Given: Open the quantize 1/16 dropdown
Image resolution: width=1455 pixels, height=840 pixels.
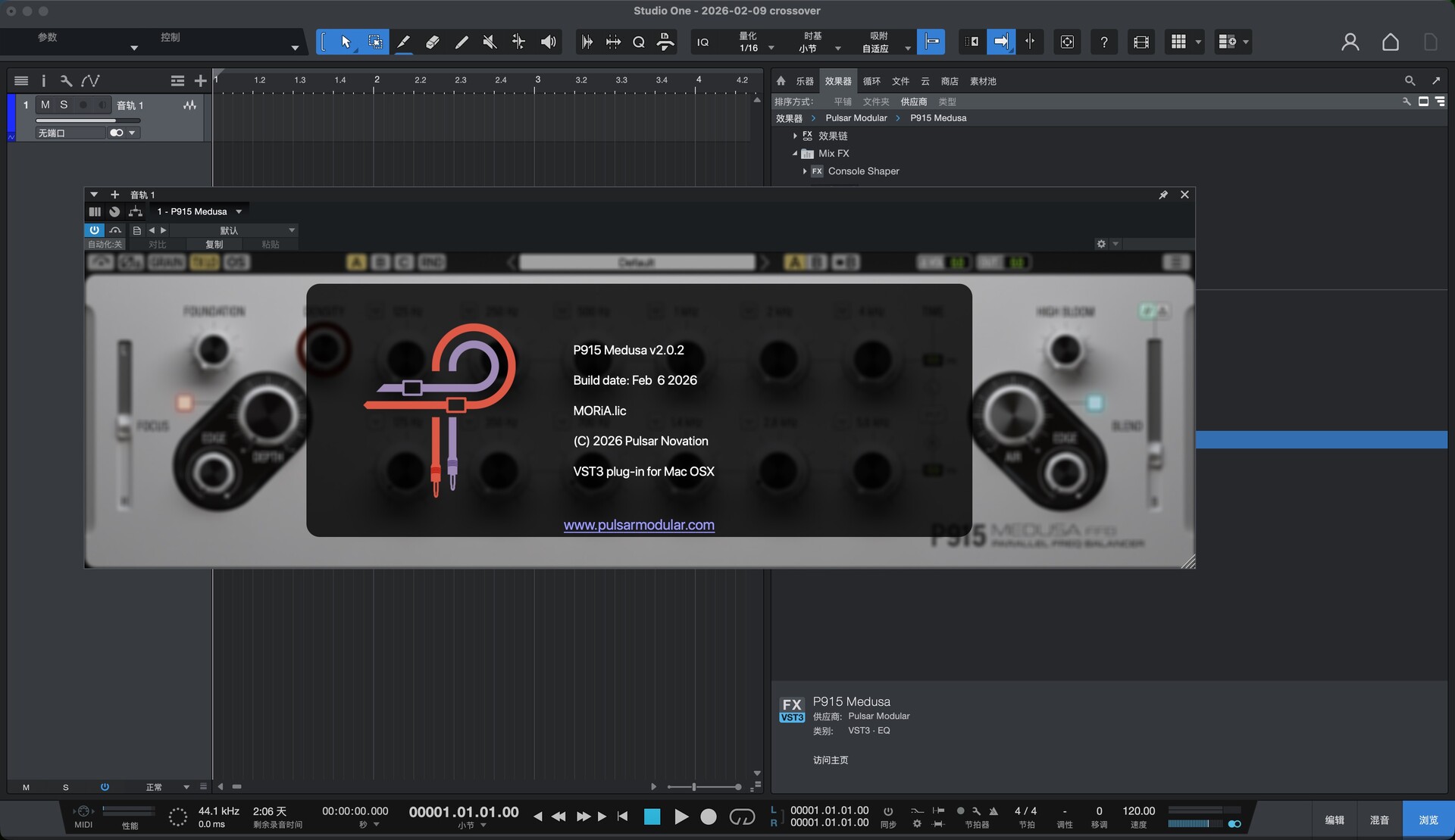Looking at the screenshot, I should point(771,48).
